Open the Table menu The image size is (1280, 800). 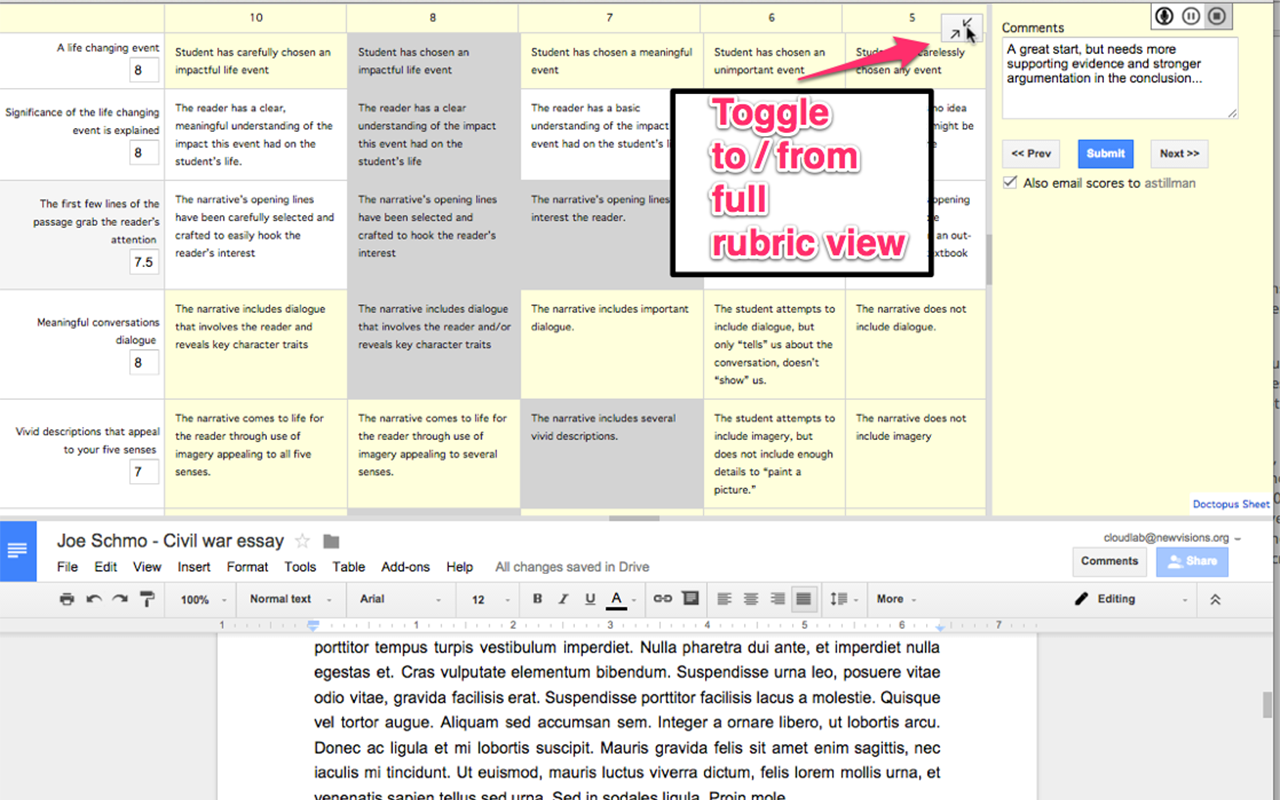349,567
